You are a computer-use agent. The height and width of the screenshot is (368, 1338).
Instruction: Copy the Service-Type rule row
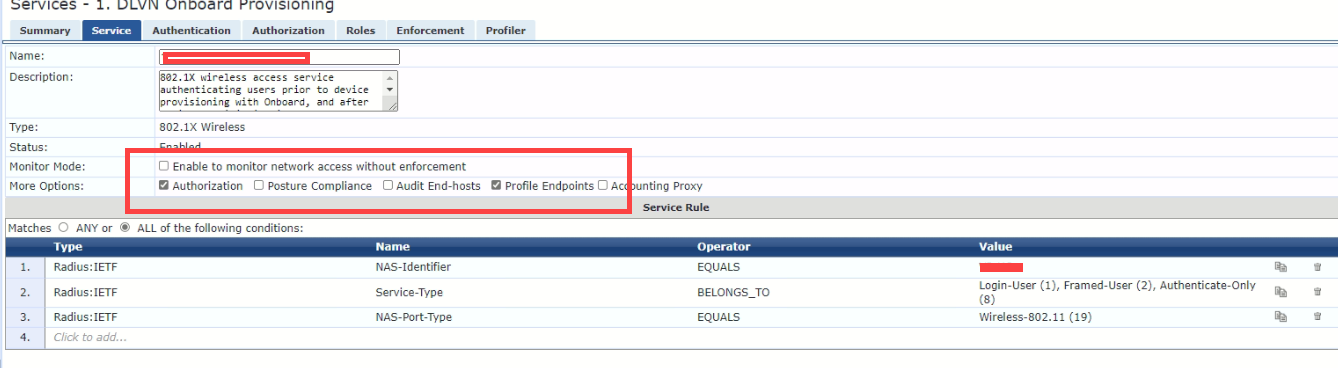click(x=1280, y=292)
